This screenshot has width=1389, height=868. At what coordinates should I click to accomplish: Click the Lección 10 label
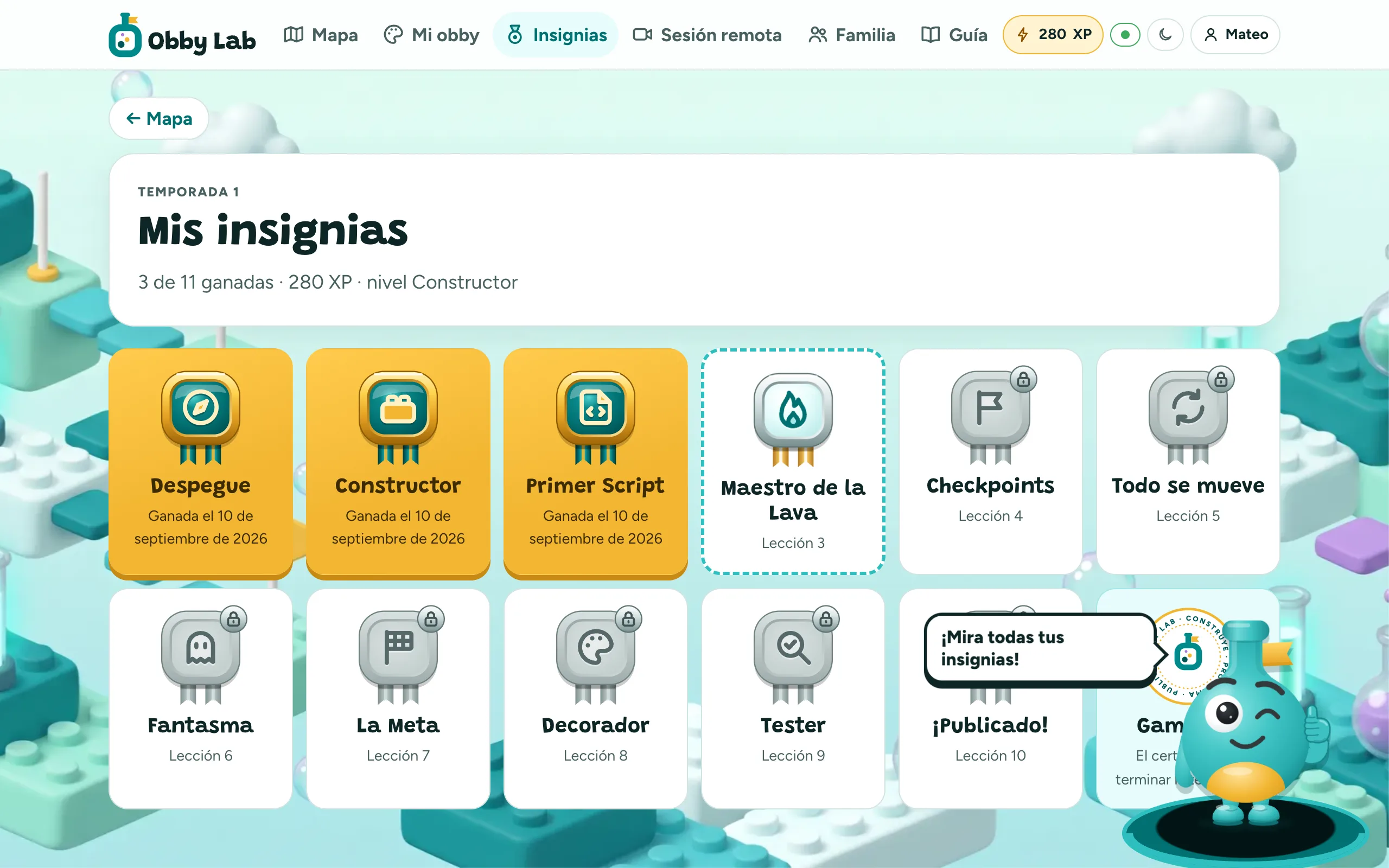click(990, 756)
